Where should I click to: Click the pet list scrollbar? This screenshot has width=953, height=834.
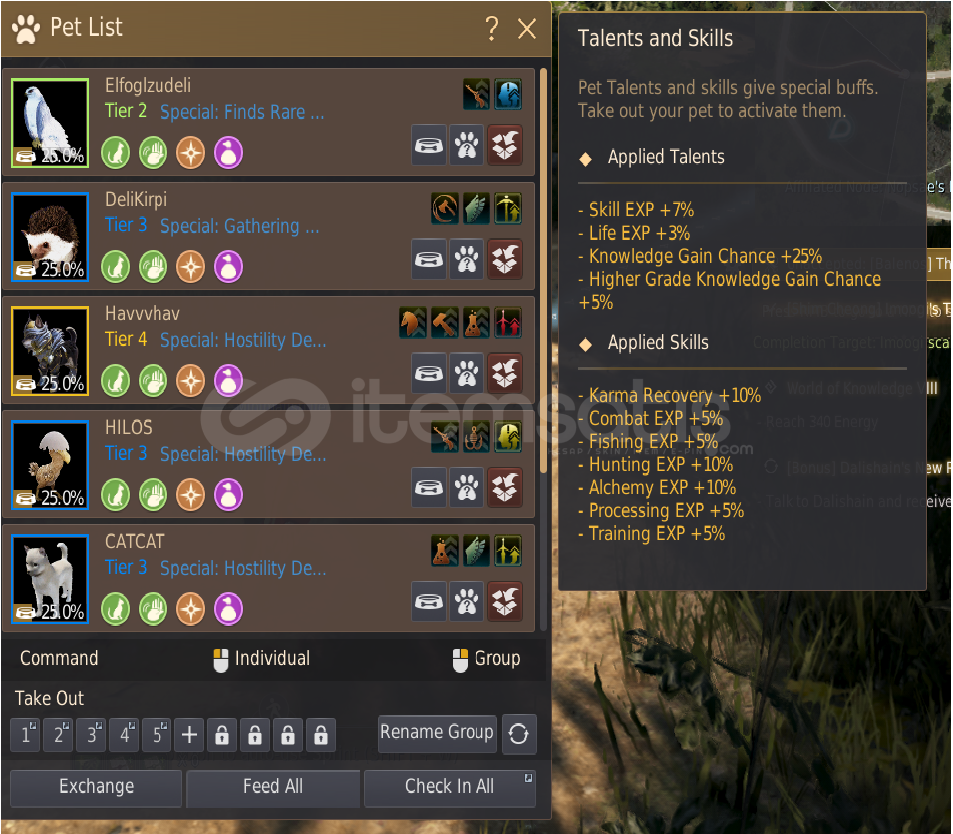(x=543, y=271)
